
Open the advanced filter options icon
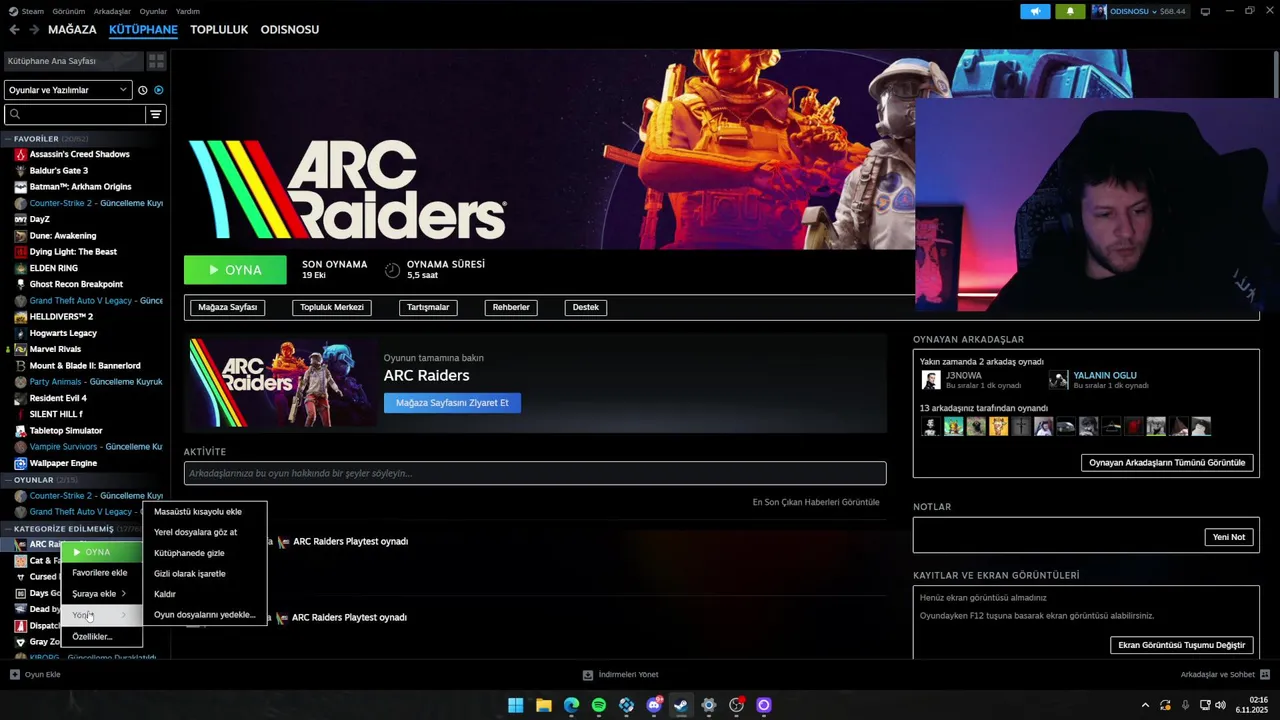(x=156, y=114)
